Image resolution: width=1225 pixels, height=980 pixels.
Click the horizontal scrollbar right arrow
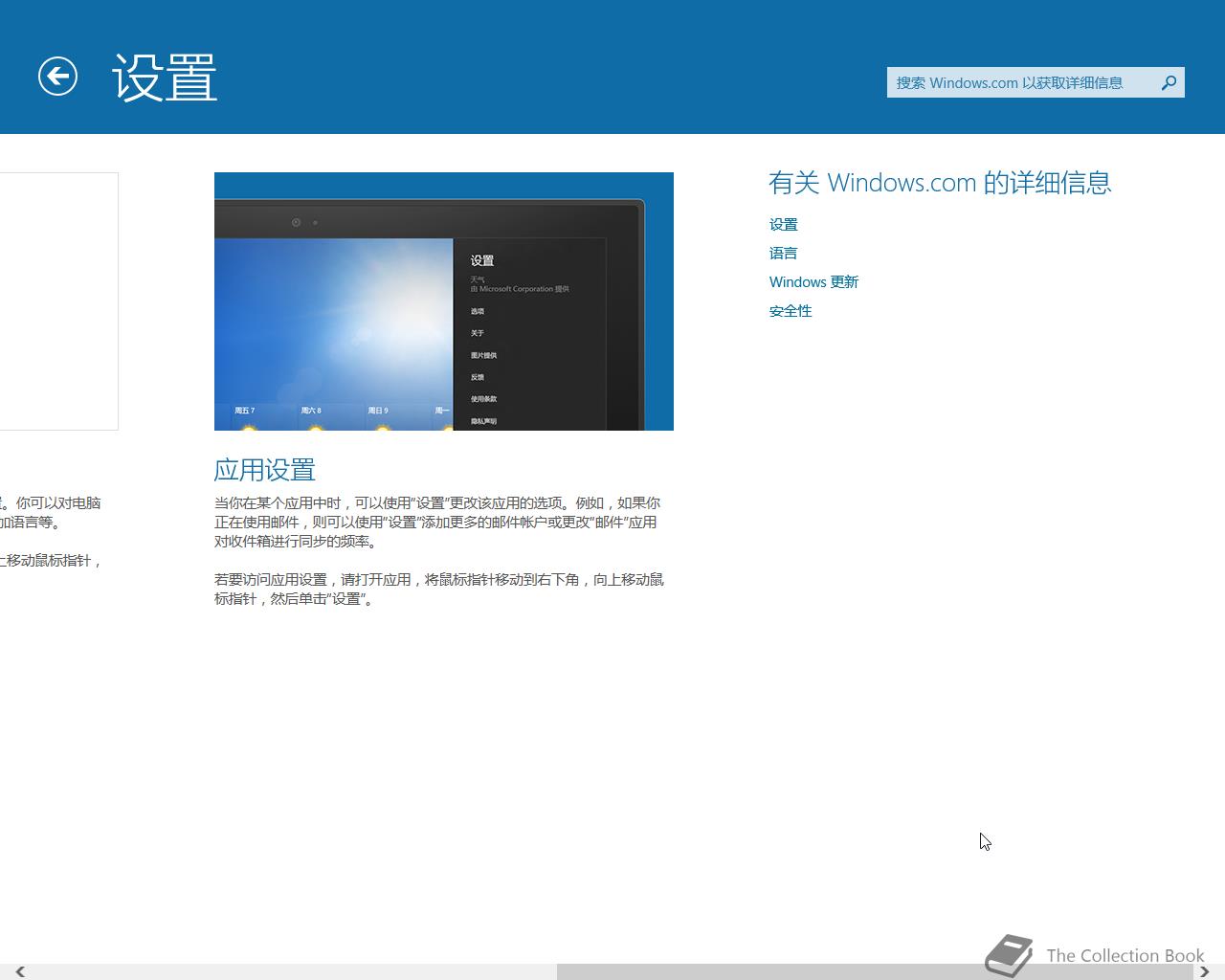click(1205, 971)
